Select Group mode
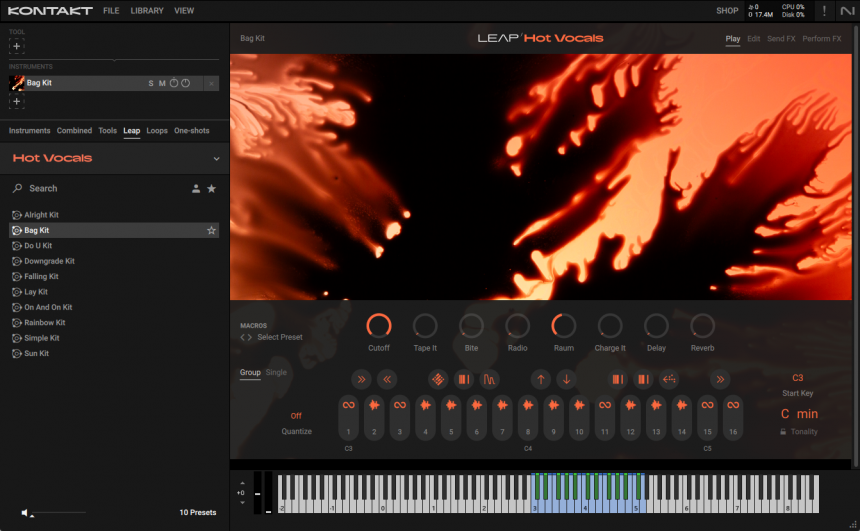Viewport: 860px width, 531px height. coord(250,372)
